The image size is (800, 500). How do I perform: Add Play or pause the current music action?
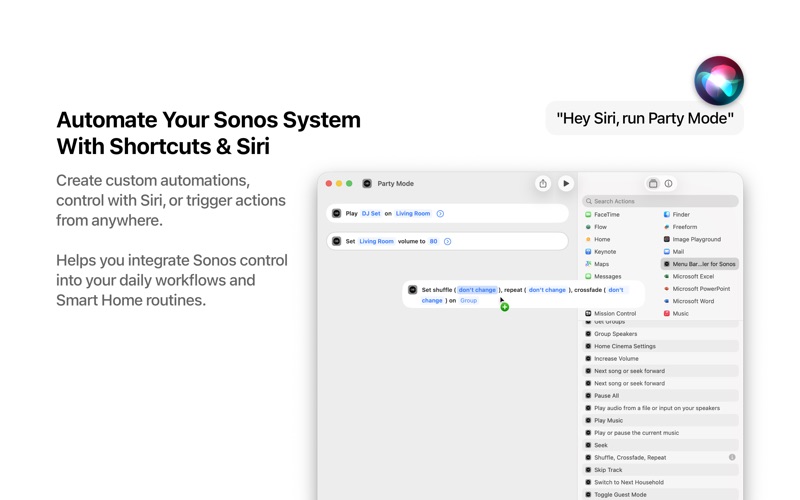click(x=661, y=433)
